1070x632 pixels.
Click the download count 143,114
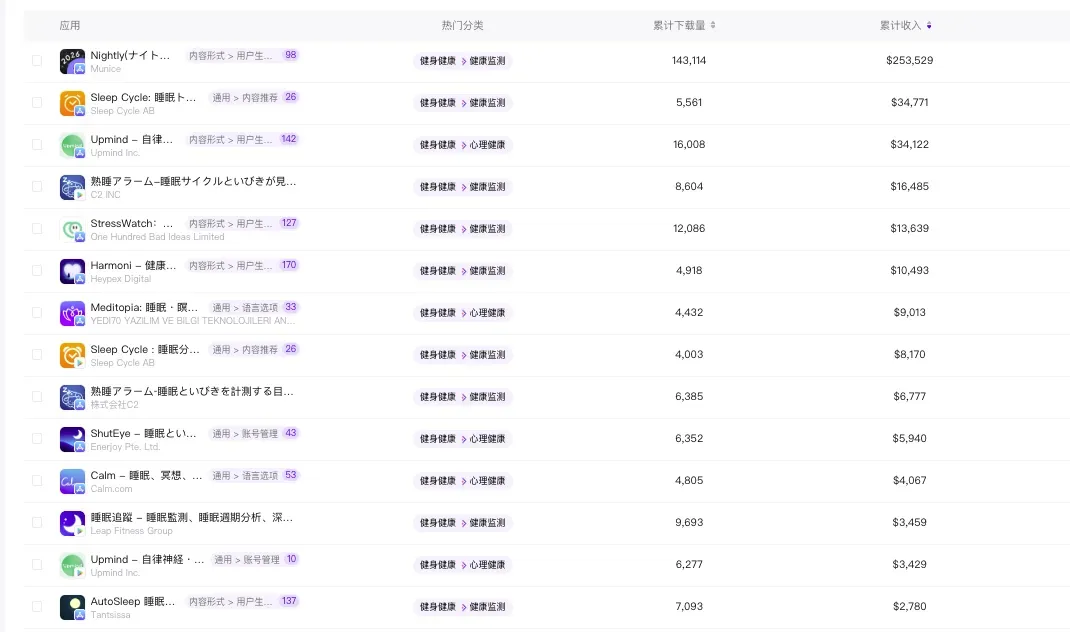point(689,60)
